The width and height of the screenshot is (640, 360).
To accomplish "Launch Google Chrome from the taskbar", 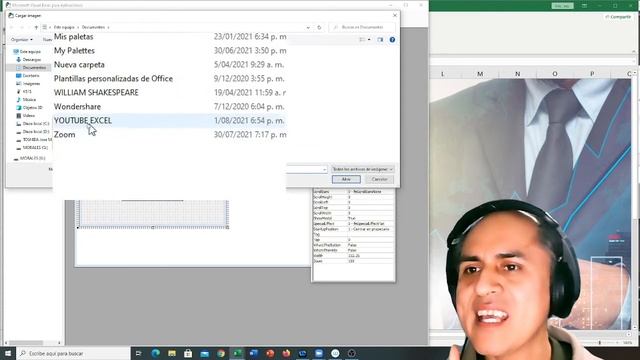I will point(221,353).
